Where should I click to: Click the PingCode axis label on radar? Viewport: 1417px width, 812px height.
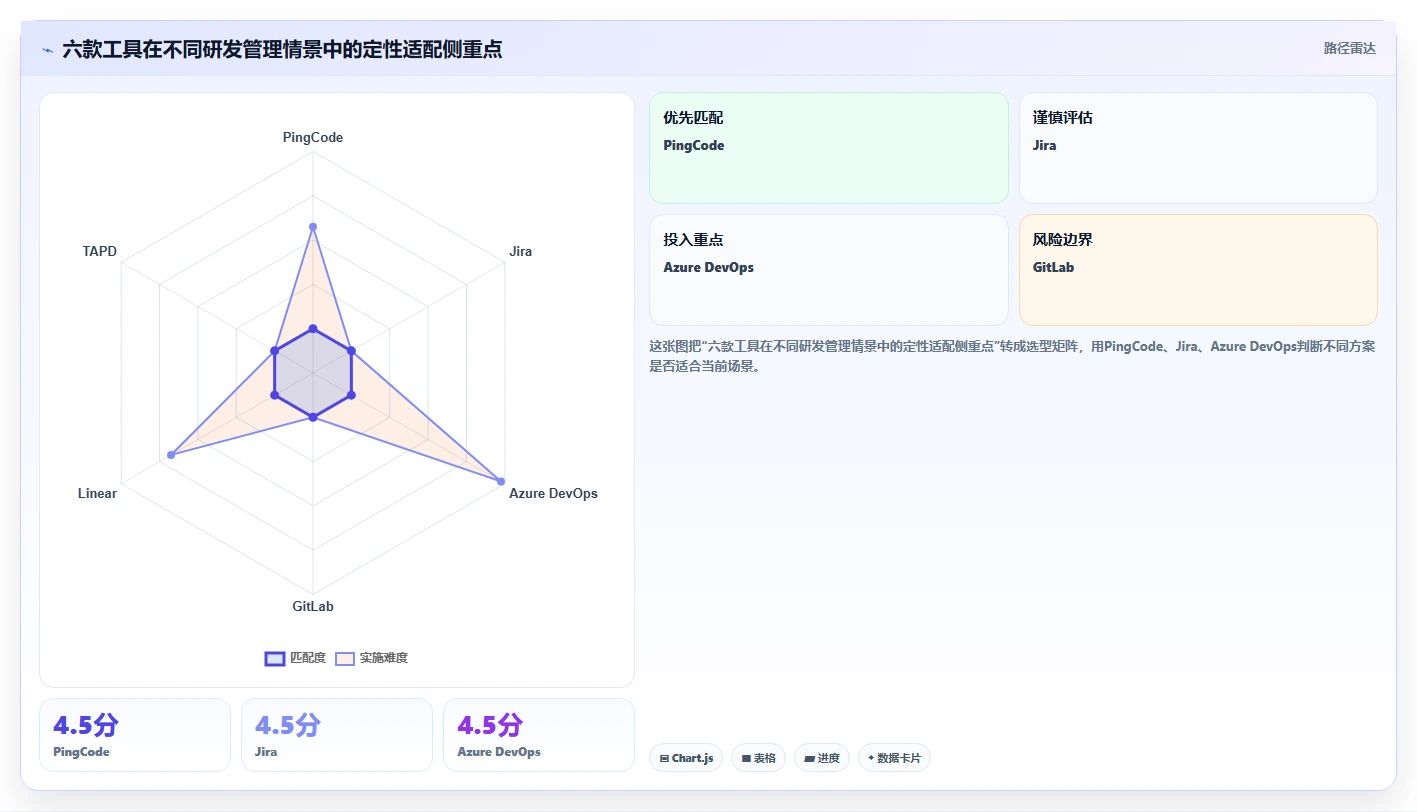313,138
